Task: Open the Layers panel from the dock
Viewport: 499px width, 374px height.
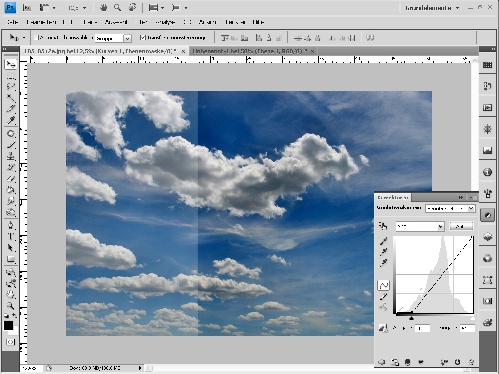Action: click(487, 237)
